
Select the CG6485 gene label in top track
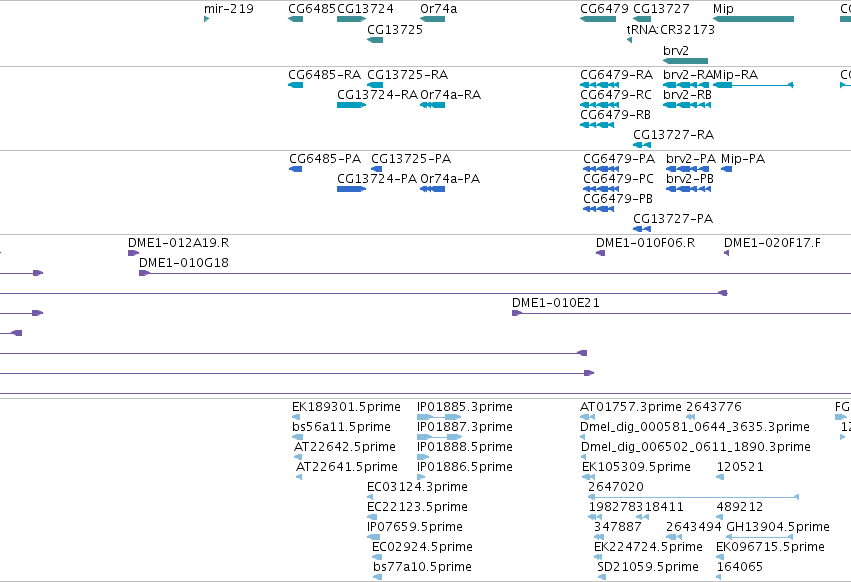312,9
